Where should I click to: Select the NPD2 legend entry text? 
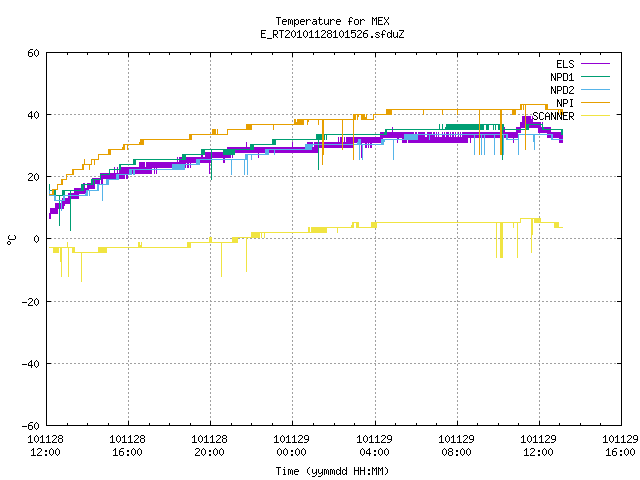pos(562,90)
